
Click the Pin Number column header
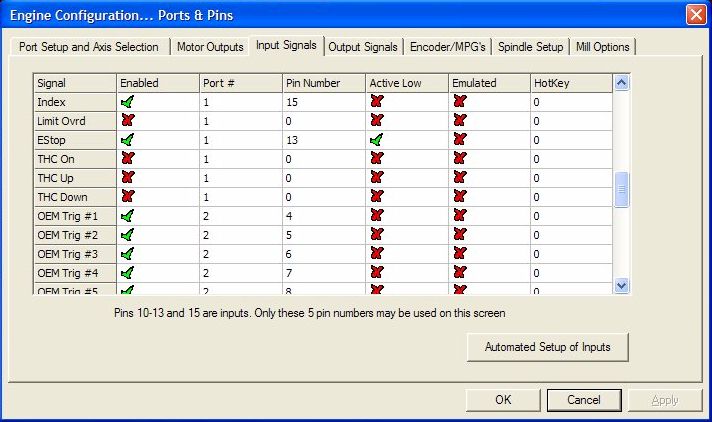coord(324,83)
